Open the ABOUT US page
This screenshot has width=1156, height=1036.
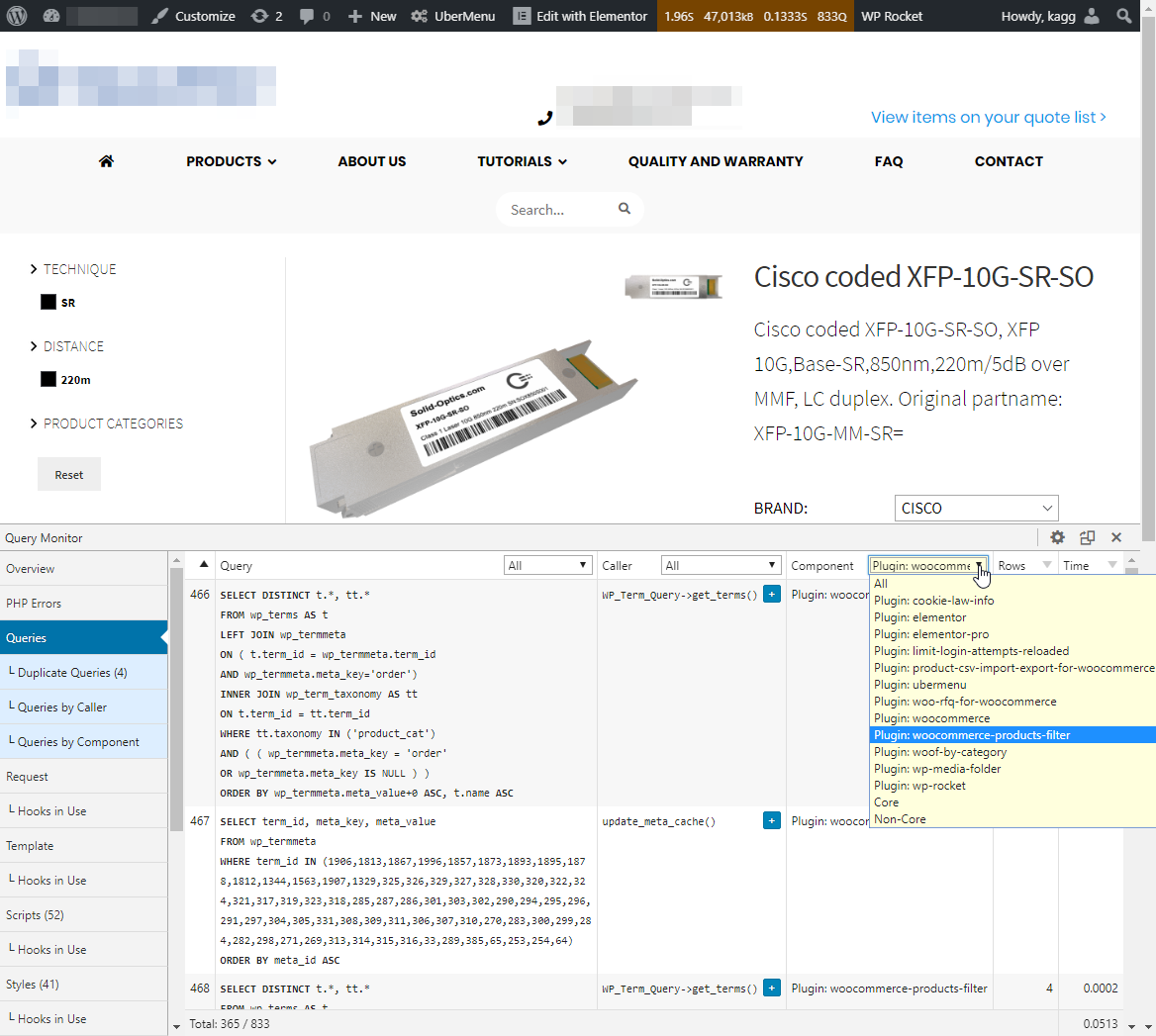click(x=371, y=161)
